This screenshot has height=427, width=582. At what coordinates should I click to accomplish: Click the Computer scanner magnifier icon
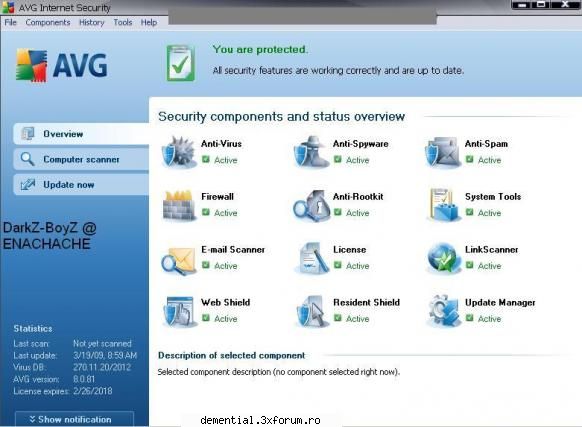27,159
